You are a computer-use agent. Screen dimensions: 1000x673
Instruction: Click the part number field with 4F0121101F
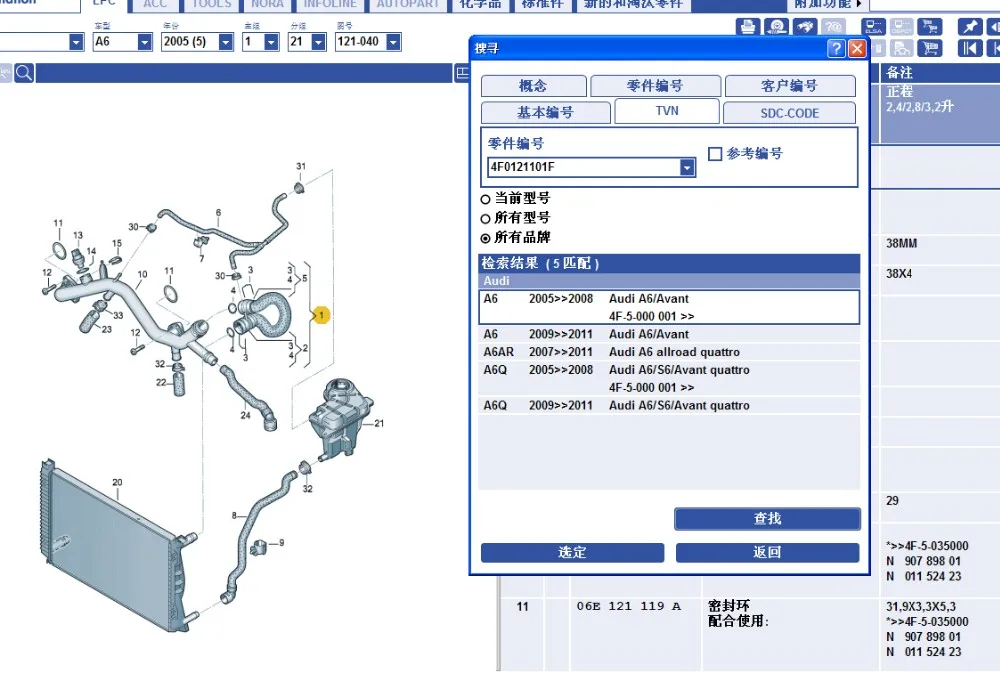pos(584,167)
